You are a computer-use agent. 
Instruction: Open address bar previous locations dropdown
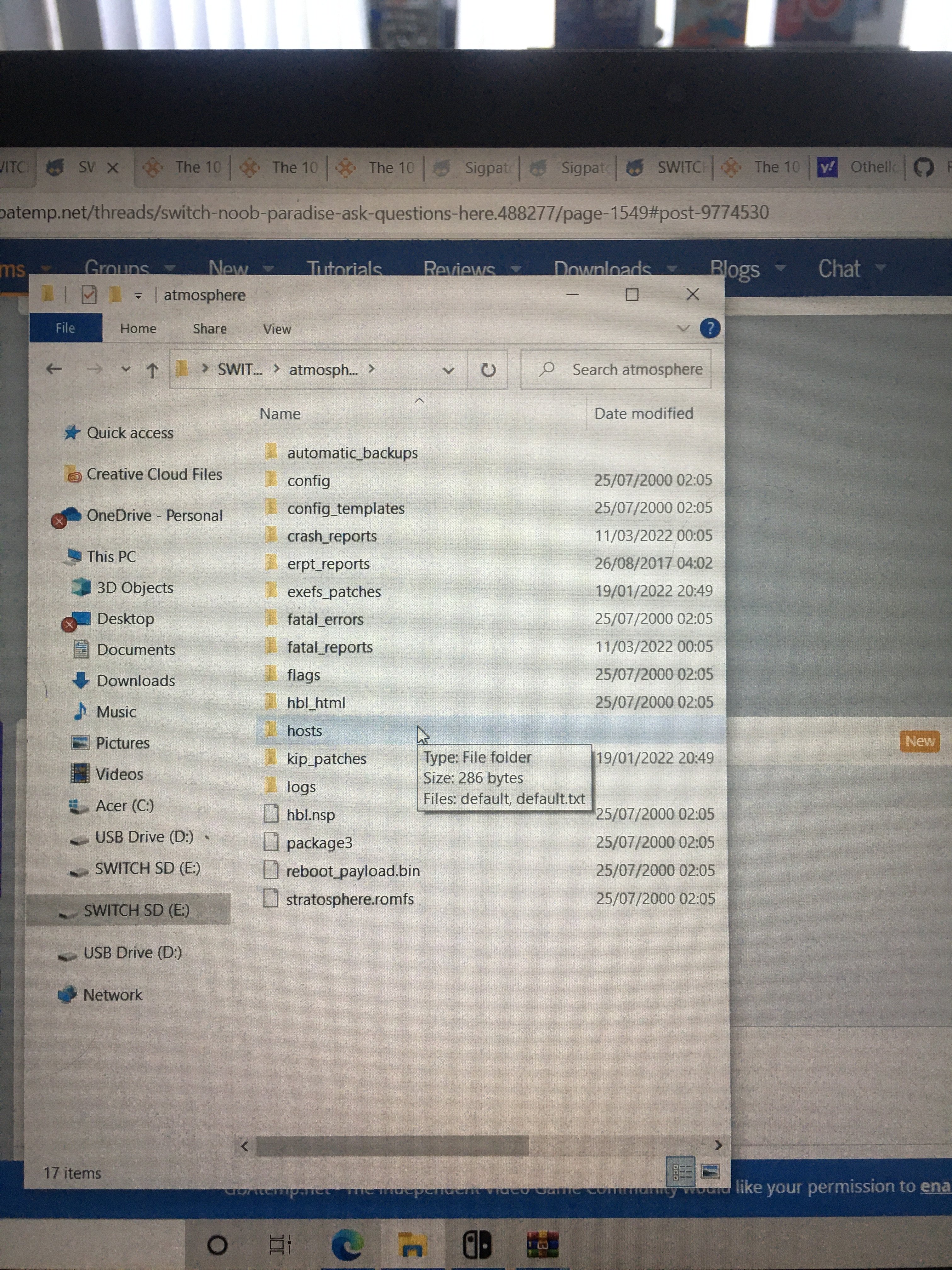pos(448,370)
